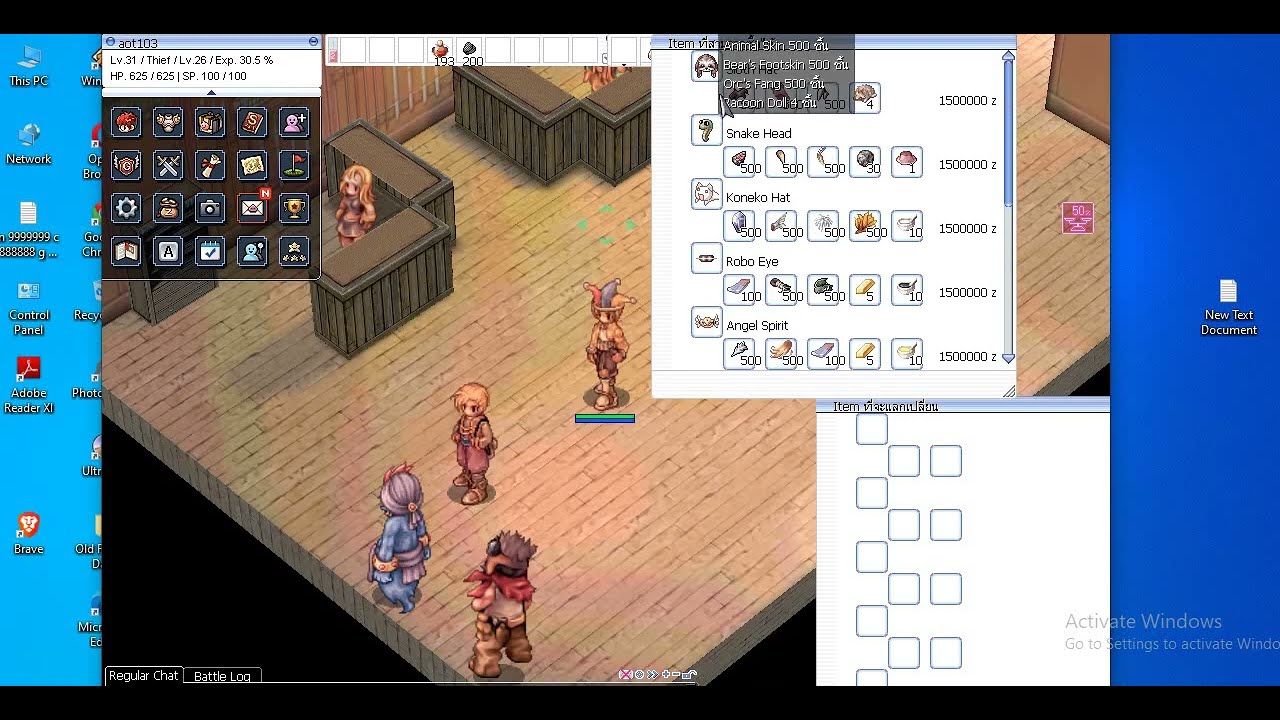Click the 1500000 z price for Robo Eye
Viewport: 1280px width, 720px height.
pyautogui.click(x=967, y=293)
